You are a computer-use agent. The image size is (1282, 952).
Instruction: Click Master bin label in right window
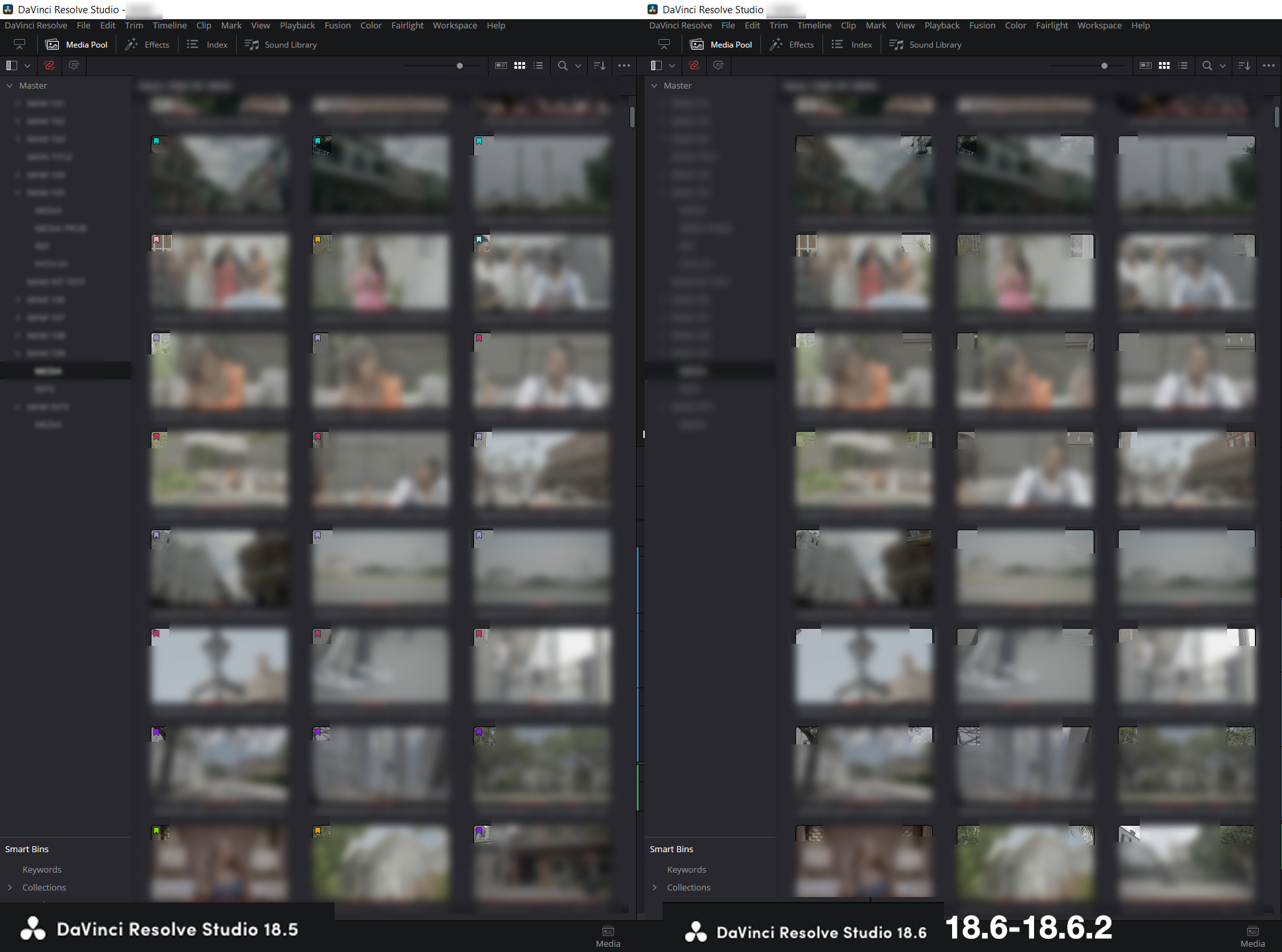[678, 86]
